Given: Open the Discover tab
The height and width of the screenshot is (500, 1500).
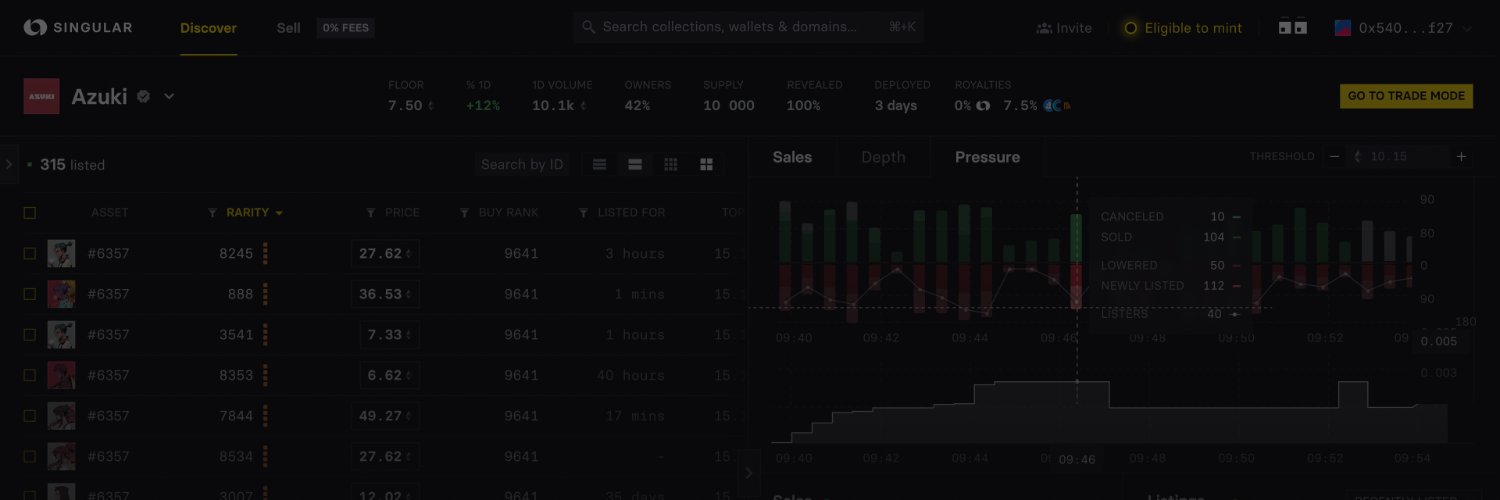Looking at the screenshot, I should coord(208,28).
